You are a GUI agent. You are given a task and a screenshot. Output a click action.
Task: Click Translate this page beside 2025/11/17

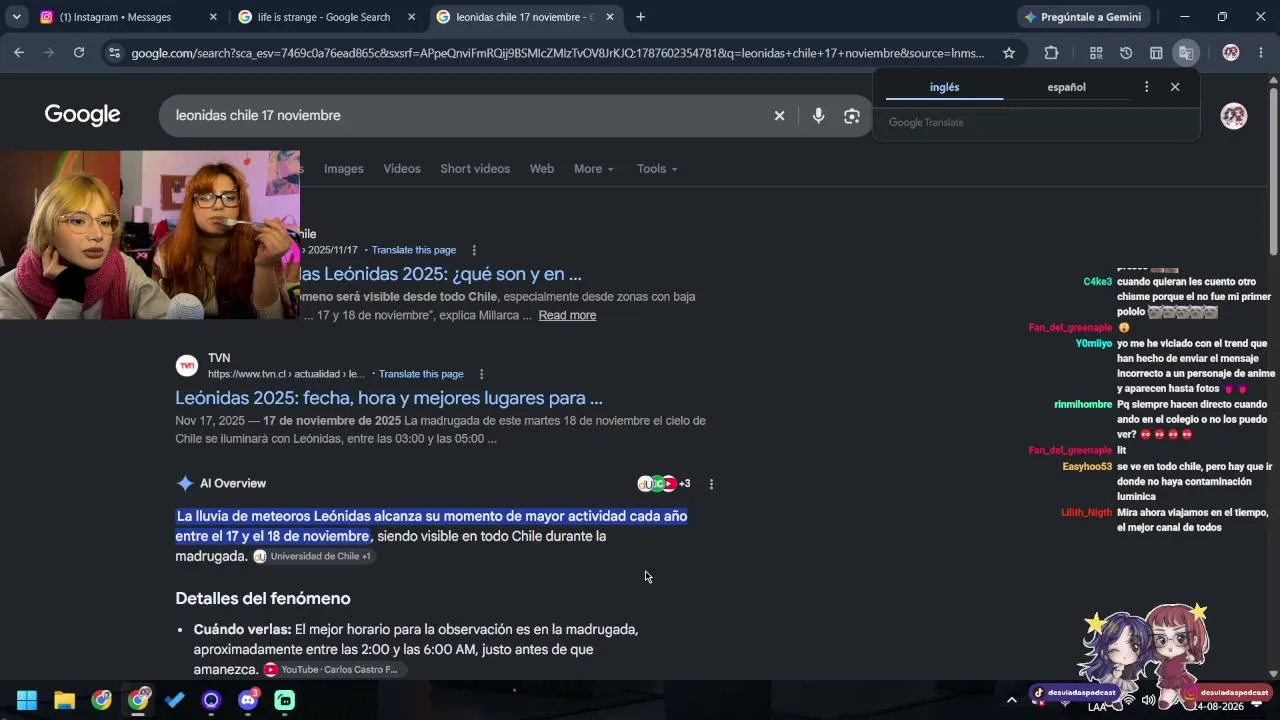click(x=414, y=250)
